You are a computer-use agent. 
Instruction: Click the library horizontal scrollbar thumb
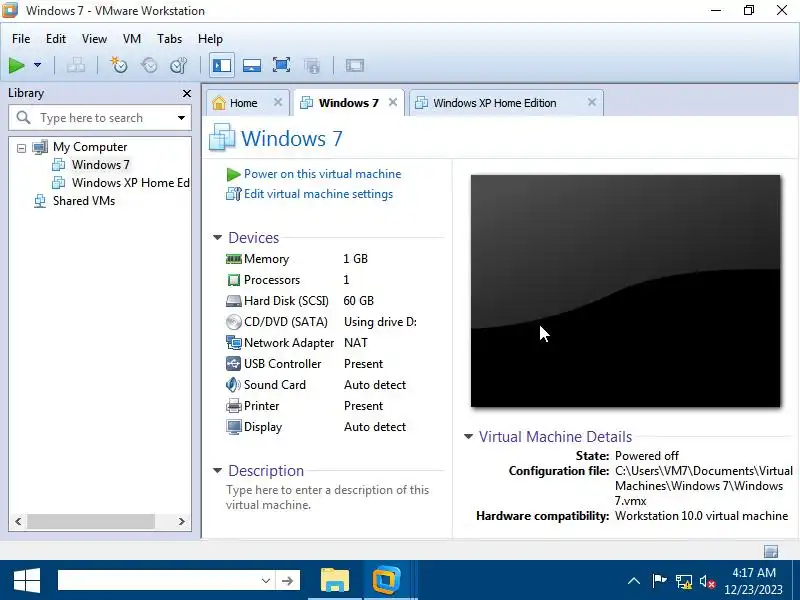pyautogui.click(x=91, y=521)
